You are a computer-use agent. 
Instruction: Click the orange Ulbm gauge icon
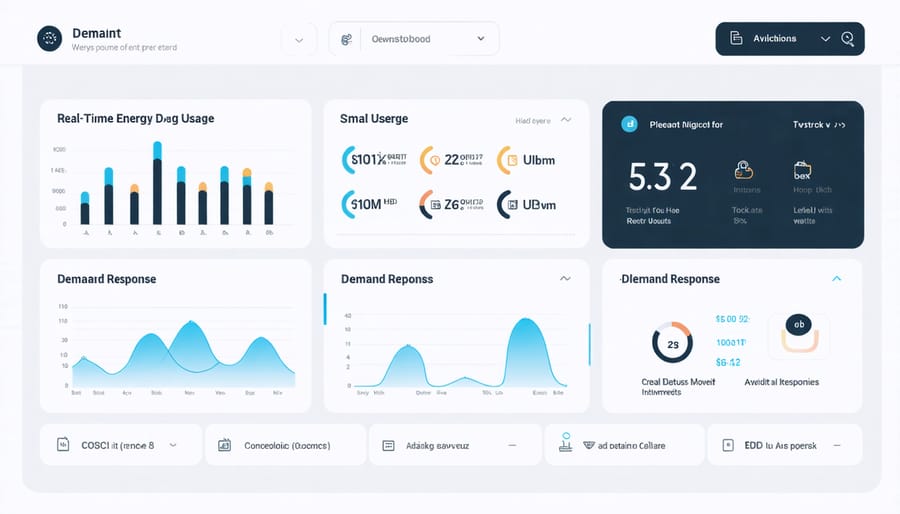pos(506,160)
